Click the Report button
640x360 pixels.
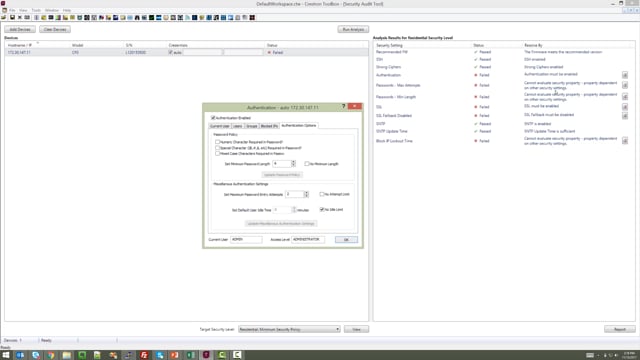tap(620, 329)
